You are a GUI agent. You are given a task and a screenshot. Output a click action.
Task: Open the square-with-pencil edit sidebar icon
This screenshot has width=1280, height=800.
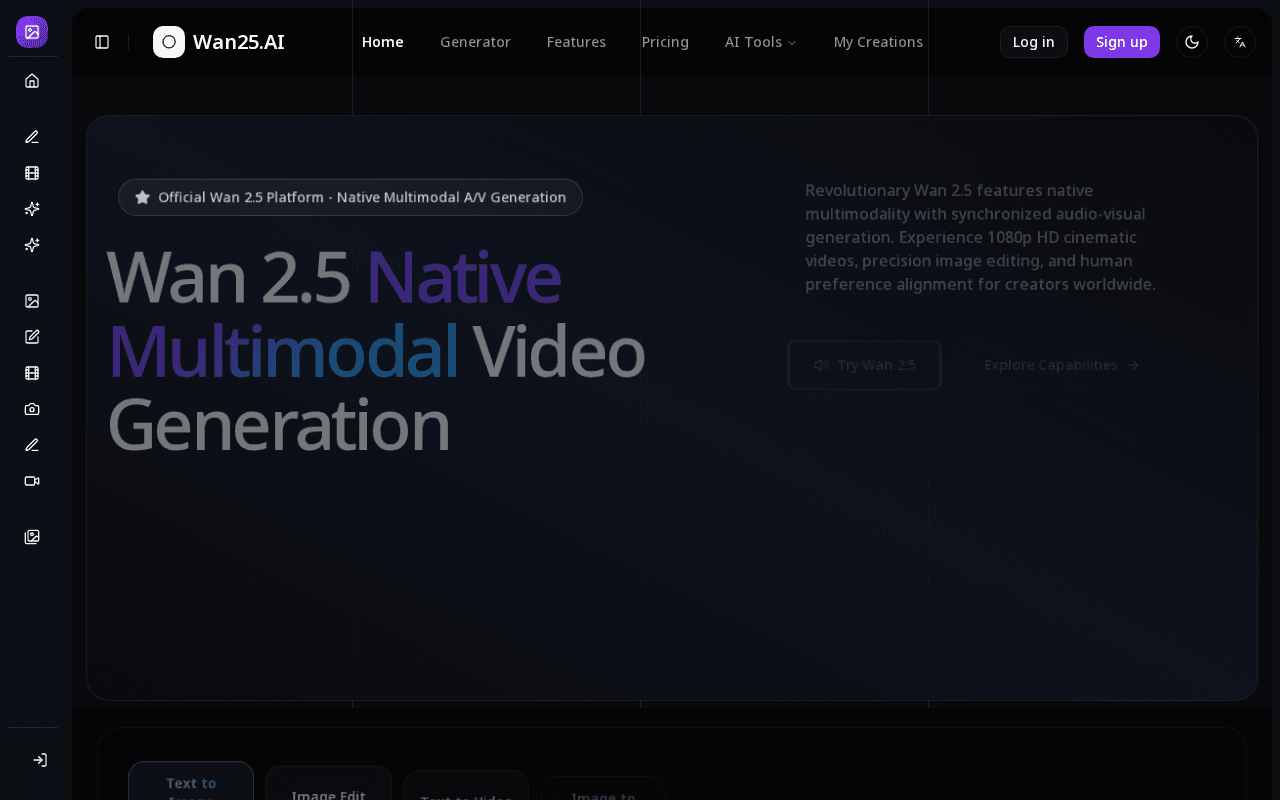coord(32,337)
